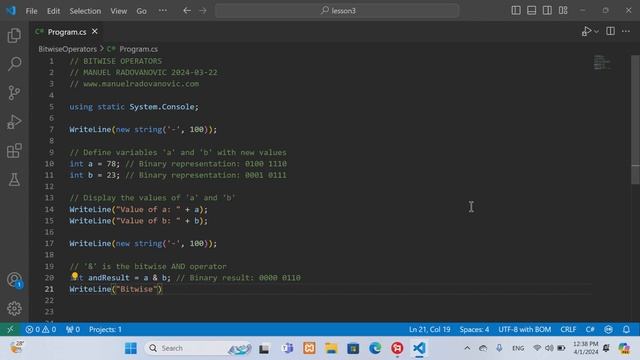
Task: Open the customize layout icon
Action: pos(563,11)
